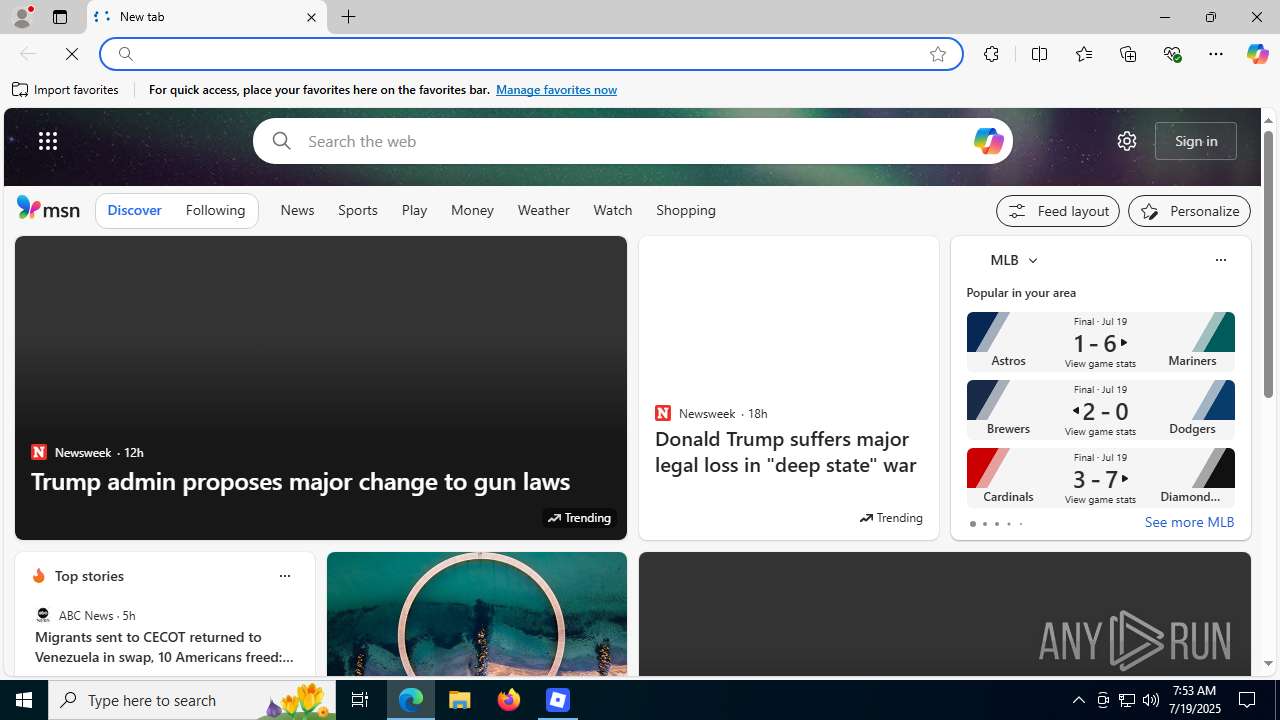Viewport: 1280px width, 720px height.
Task: Open Copilot sidebar icon
Action: (x=1257, y=54)
